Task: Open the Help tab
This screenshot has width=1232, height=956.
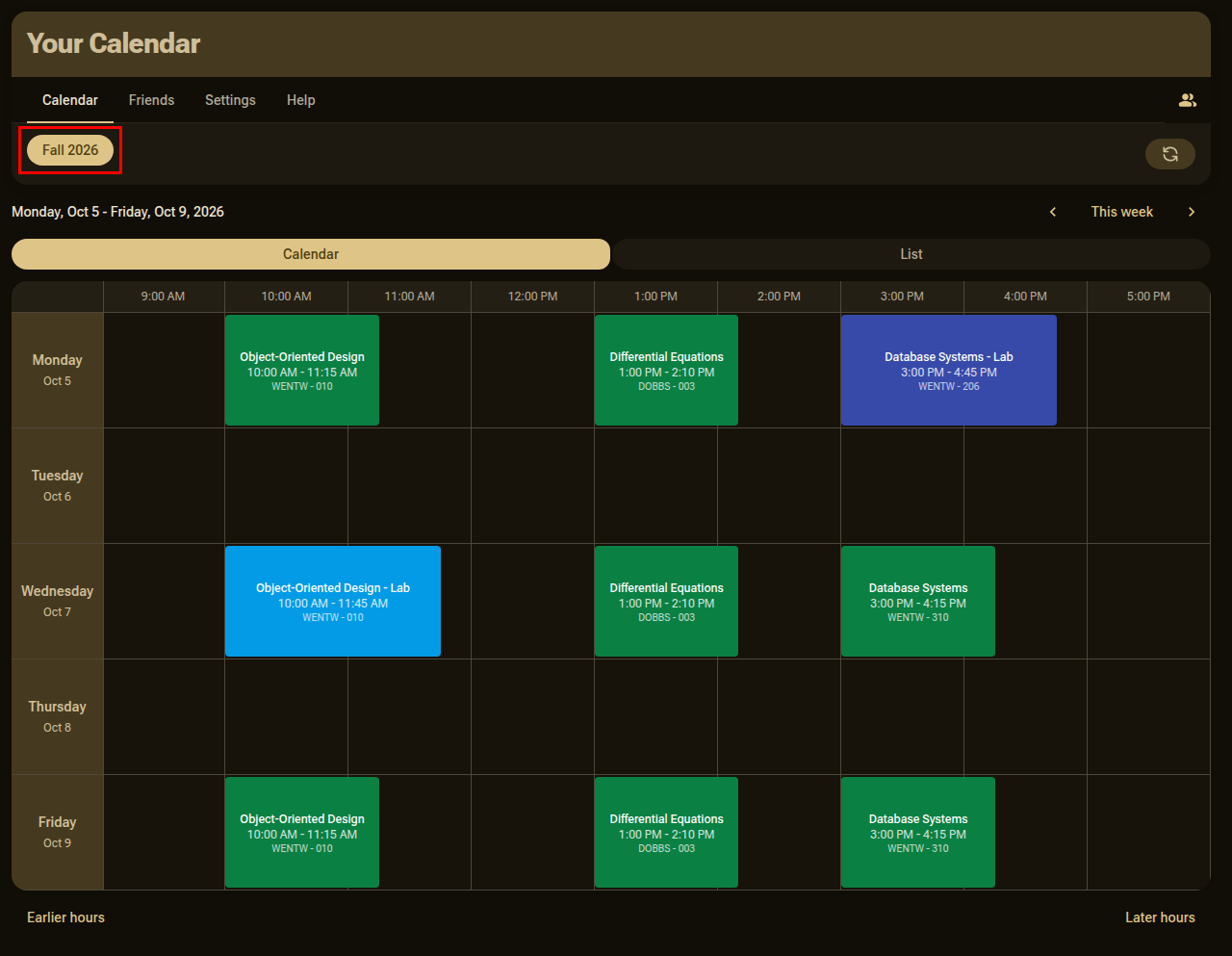Action: 300,100
